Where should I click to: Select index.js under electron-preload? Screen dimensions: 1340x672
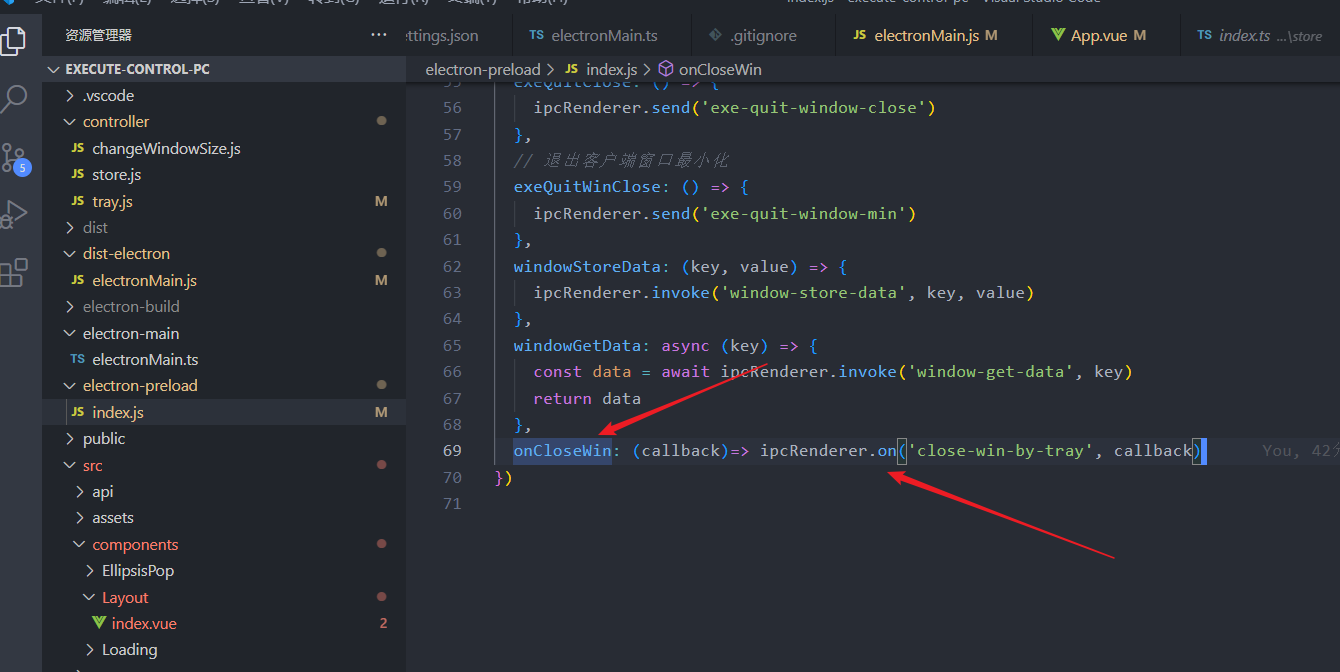pos(118,412)
